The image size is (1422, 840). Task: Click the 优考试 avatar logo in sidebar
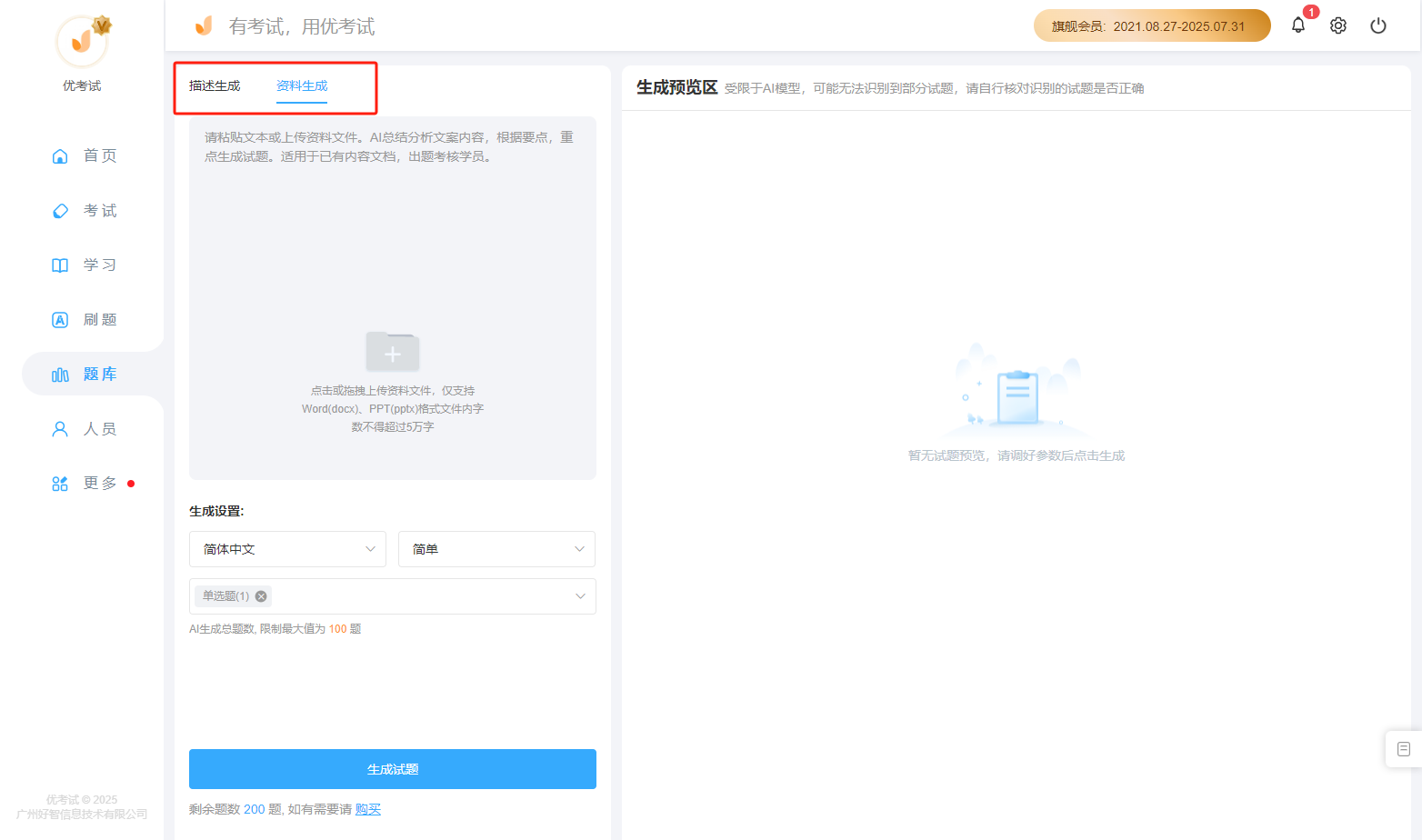(83, 41)
